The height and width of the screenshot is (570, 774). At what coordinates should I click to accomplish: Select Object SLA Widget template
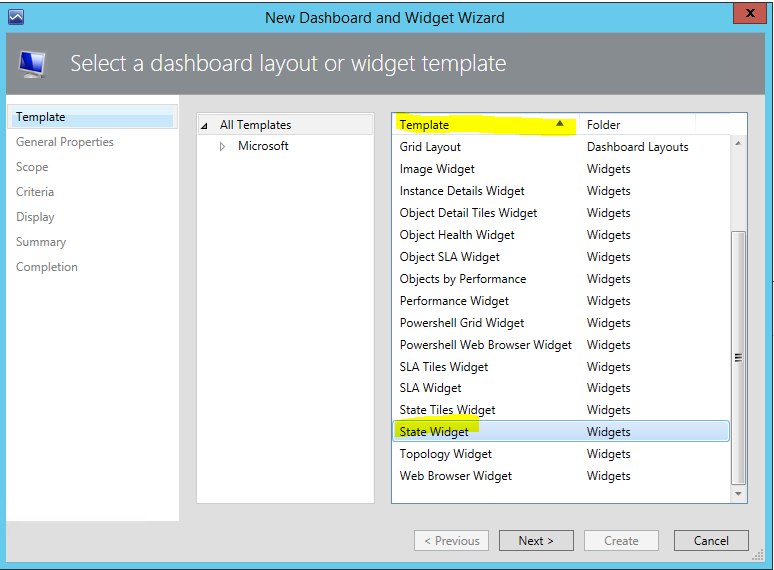tap(561, 257)
